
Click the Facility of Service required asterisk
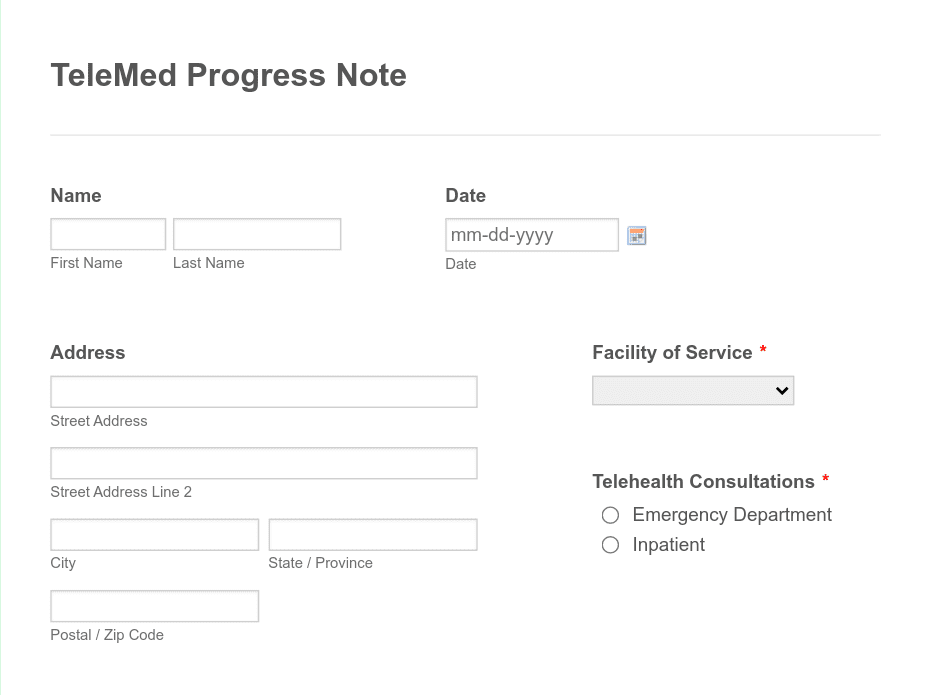763,351
